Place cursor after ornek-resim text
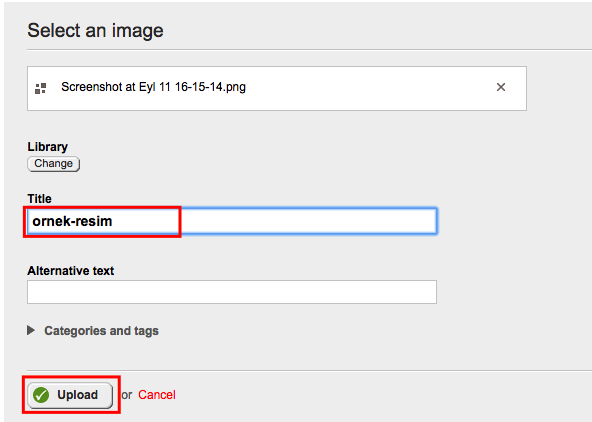Screen dimensions: 592x422 click(x=113, y=221)
